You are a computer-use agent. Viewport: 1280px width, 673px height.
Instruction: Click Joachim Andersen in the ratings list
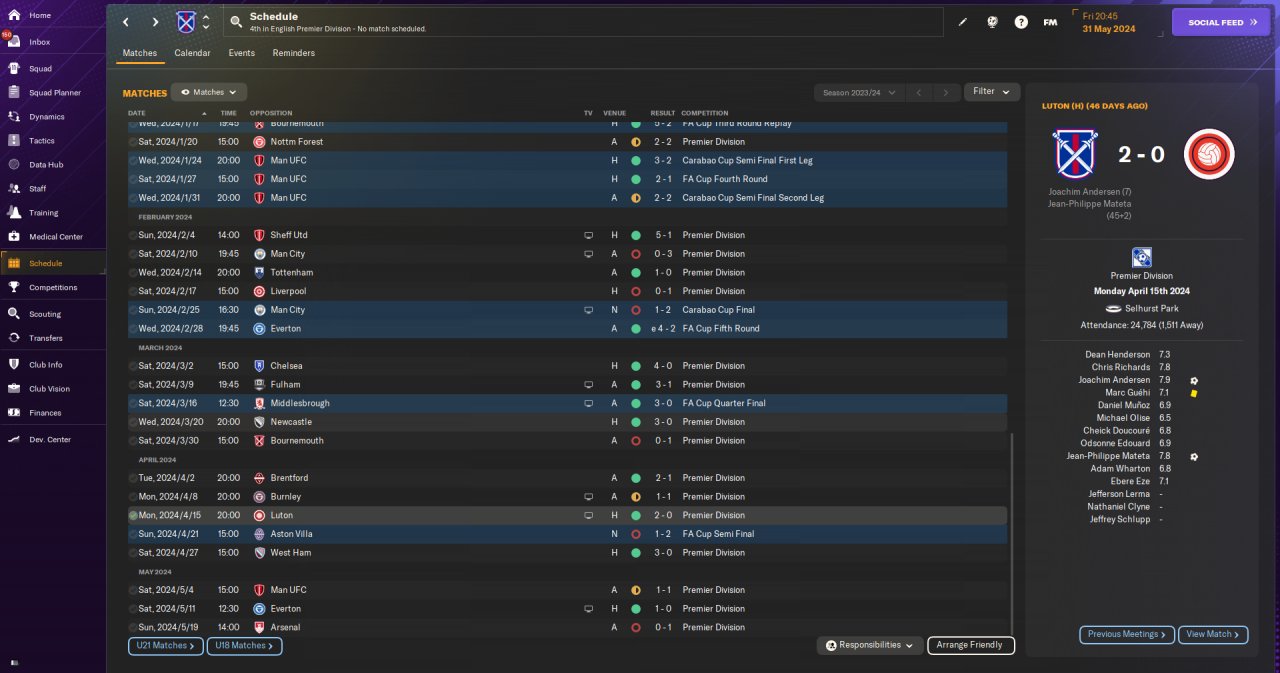coord(1115,380)
